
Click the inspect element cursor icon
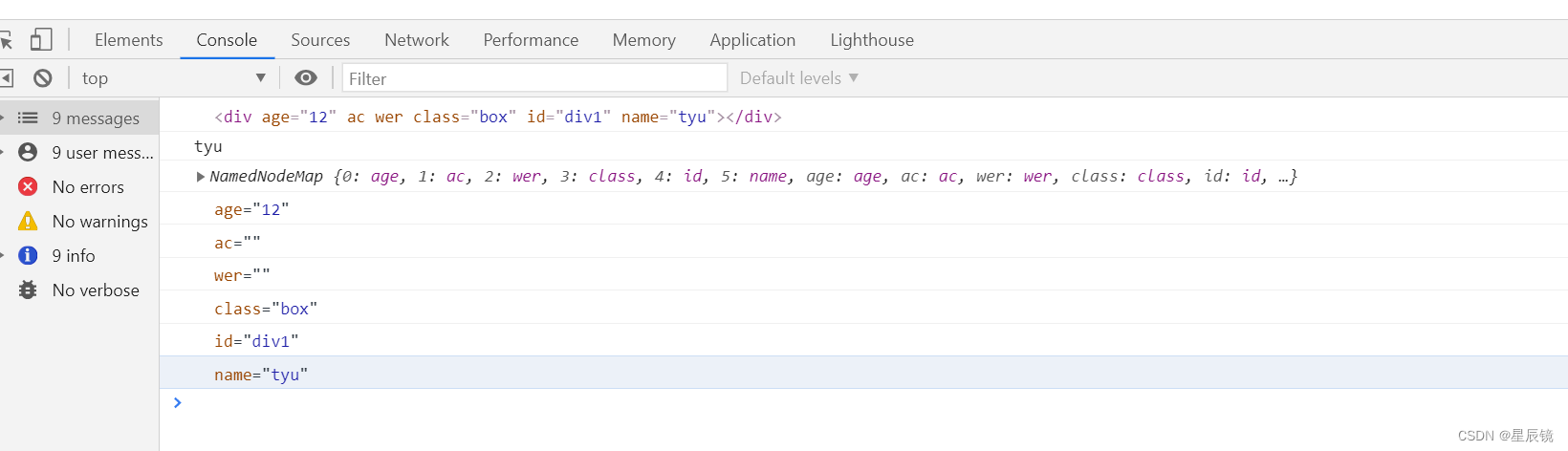6,40
